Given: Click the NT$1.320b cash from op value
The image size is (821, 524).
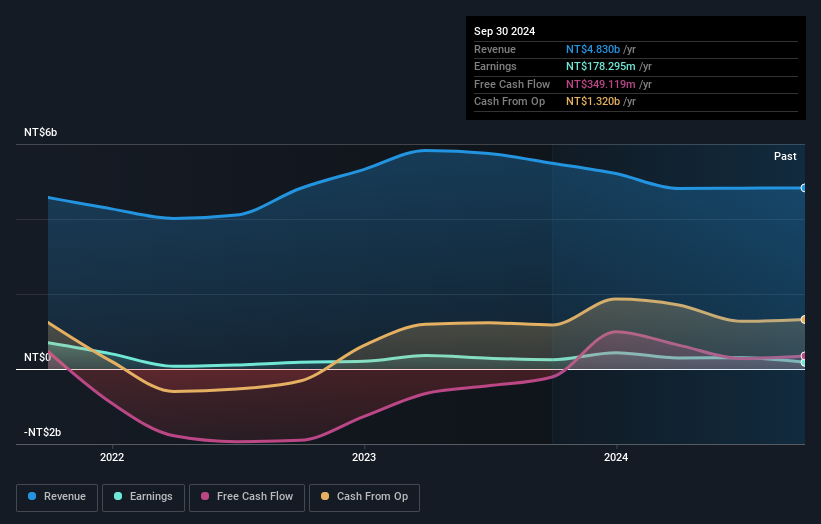Looking at the screenshot, I should [593, 102].
